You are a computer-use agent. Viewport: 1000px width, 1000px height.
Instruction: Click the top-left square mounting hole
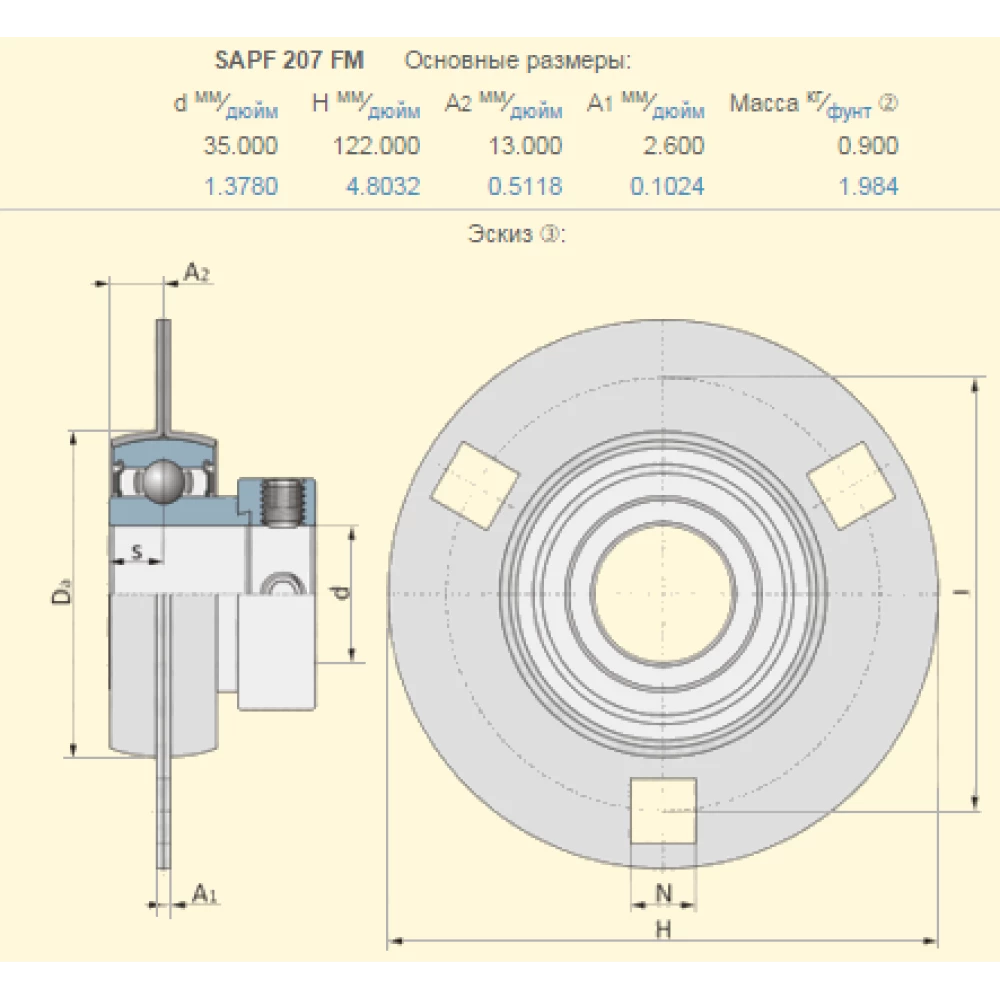[x=475, y=486]
